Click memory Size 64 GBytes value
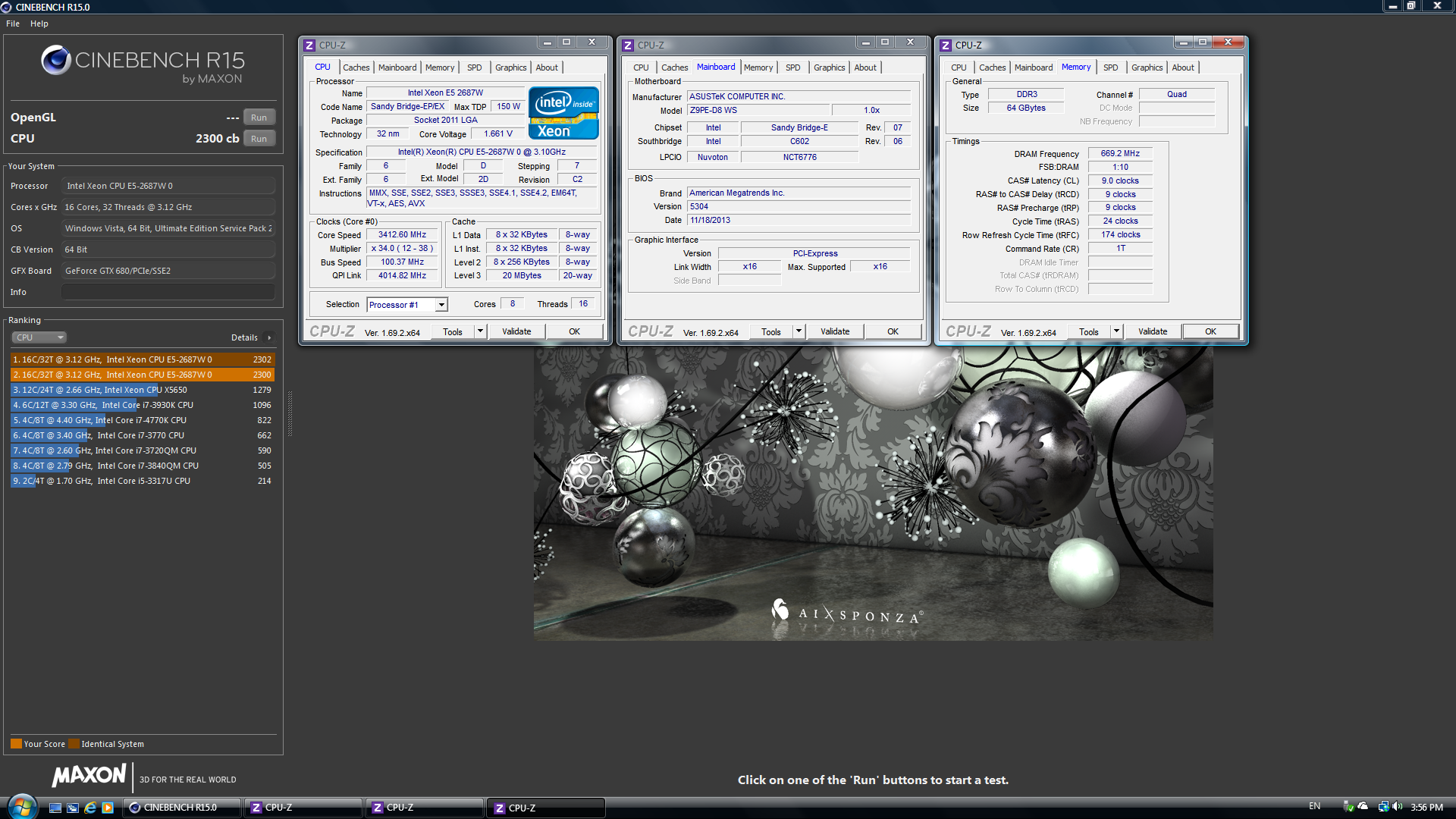The height and width of the screenshot is (819, 1456). tap(1026, 108)
